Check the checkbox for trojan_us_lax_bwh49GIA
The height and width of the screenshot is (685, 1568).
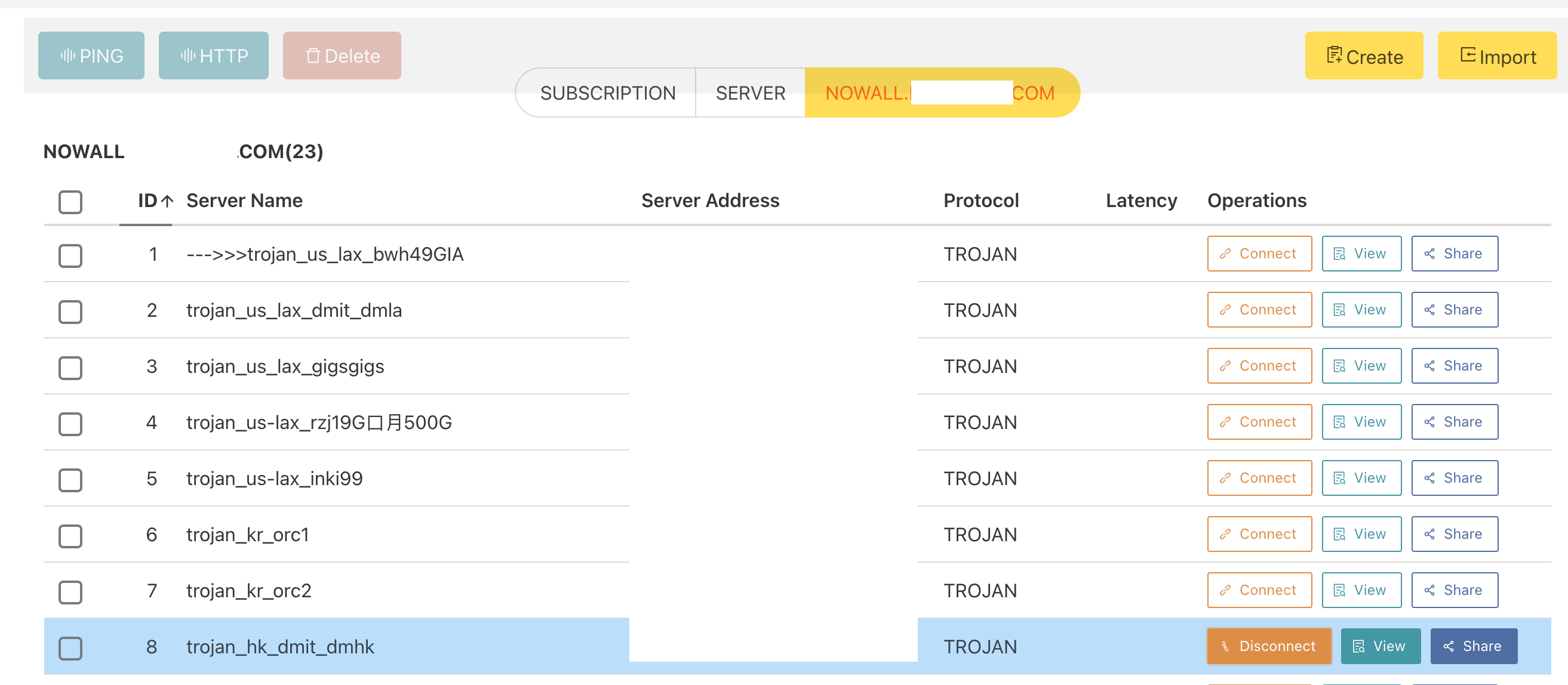70,255
